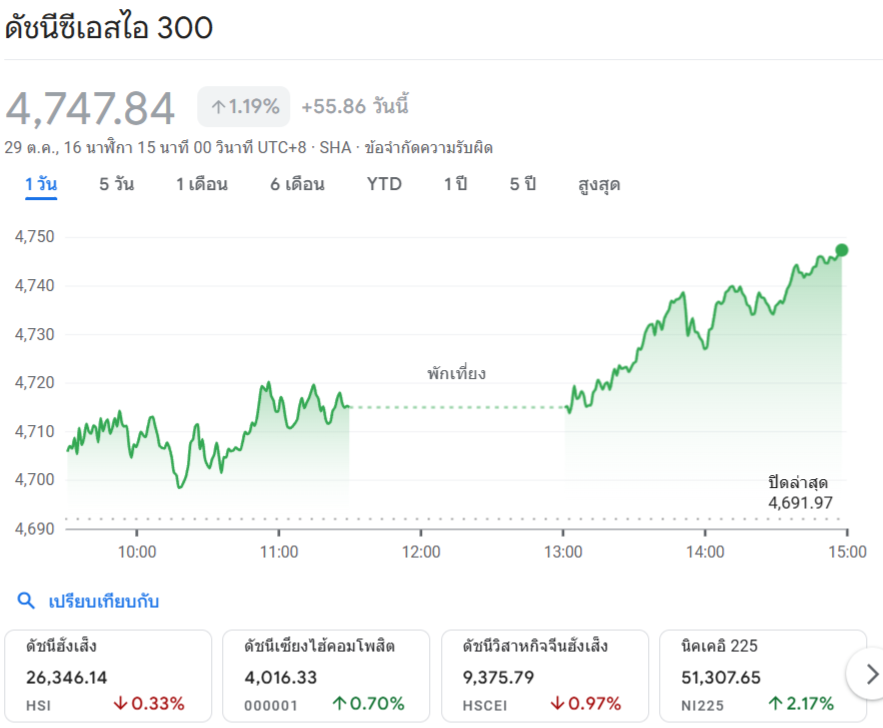Show the 6 เดือน chart
Screen dimensions: 883x728
(297, 184)
